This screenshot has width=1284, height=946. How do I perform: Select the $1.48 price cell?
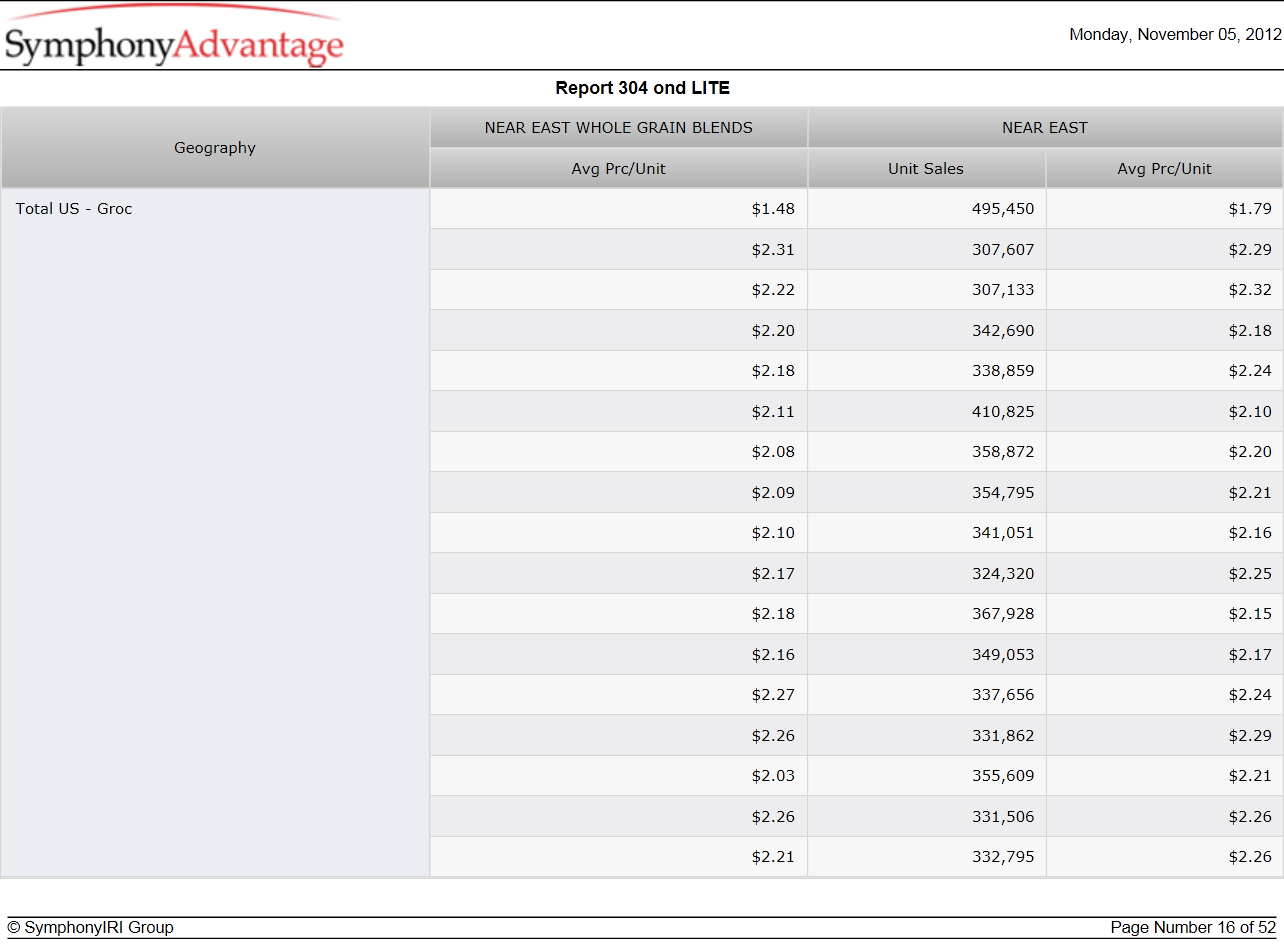point(619,209)
